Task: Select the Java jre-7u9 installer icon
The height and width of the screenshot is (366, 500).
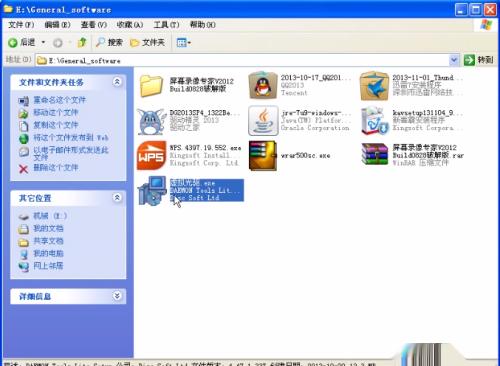Action: coord(263,120)
